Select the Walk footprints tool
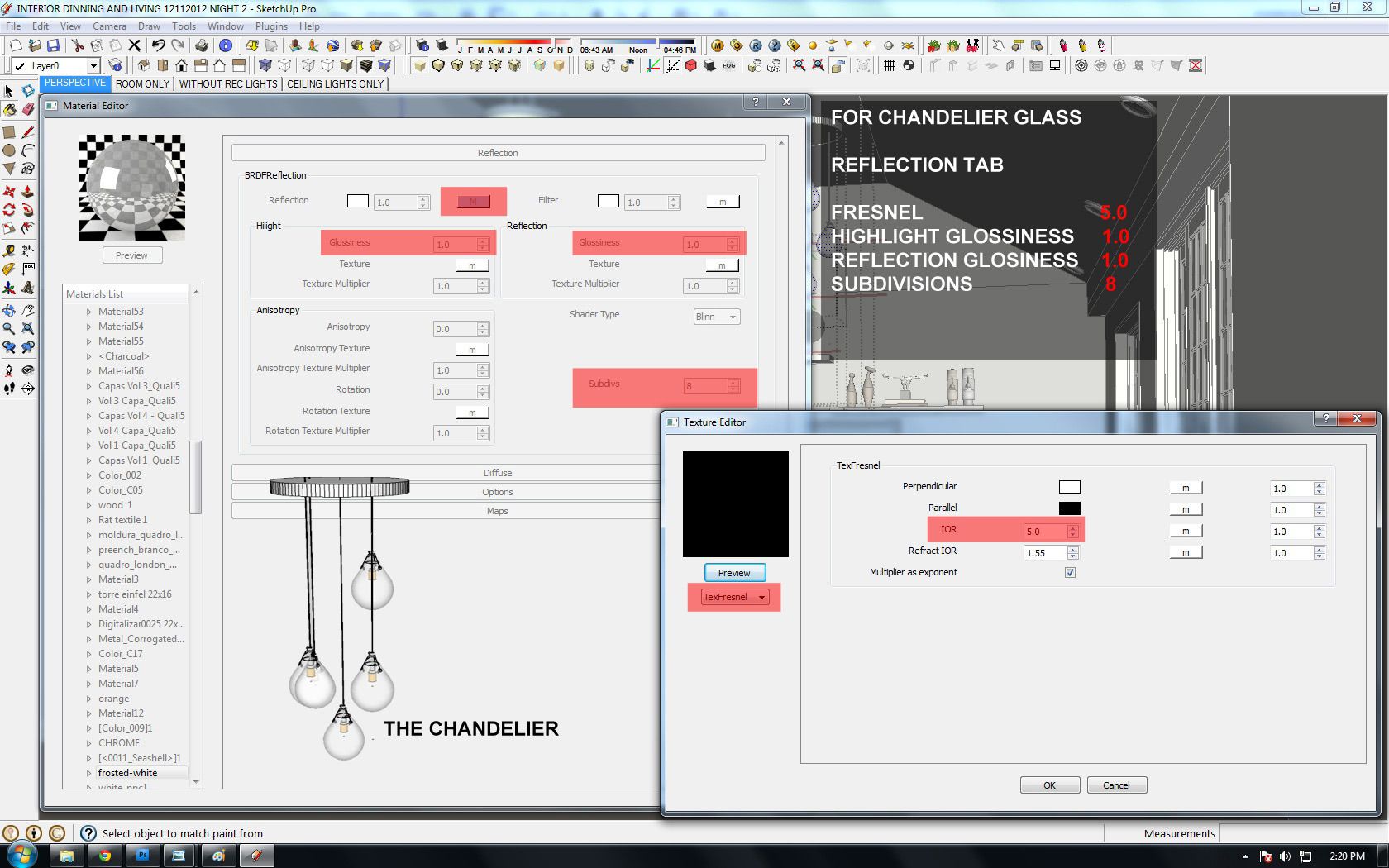Image resolution: width=1389 pixels, height=868 pixels. click(x=9, y=389)
